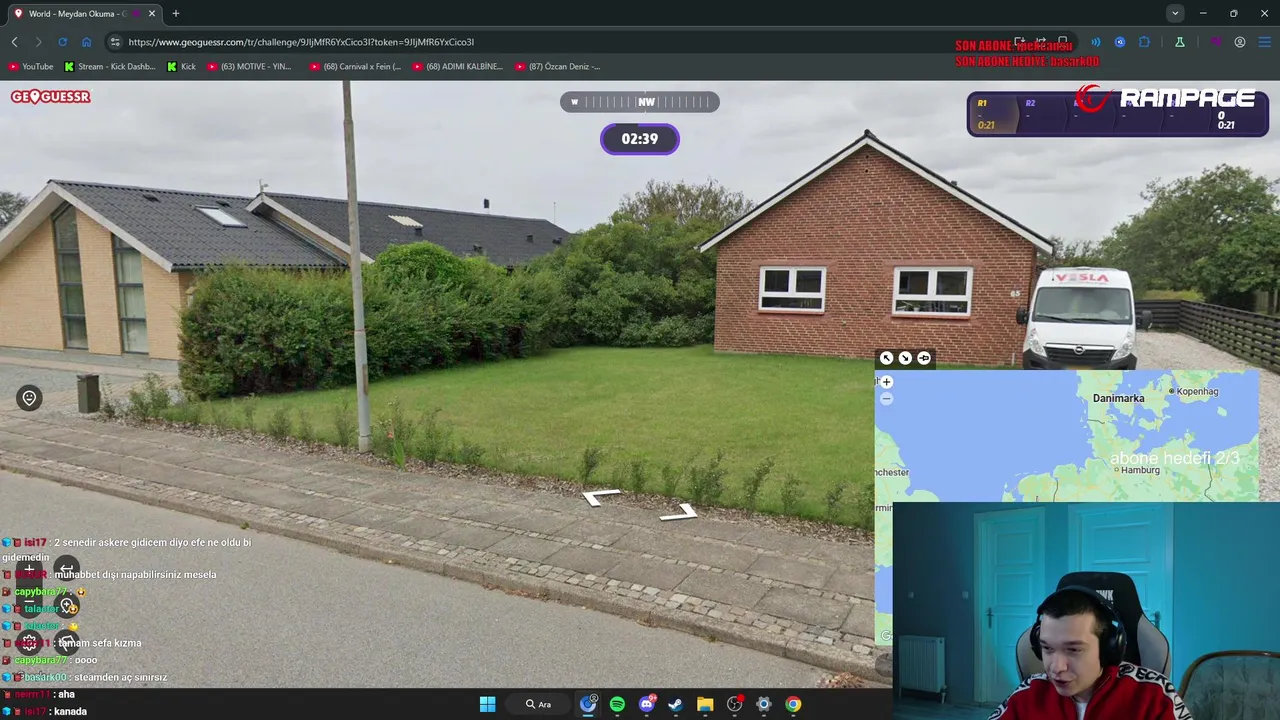Open Google Chrome from the taskbar
The height and width of the screenshot is (720, 1280).
pos(793,704)
